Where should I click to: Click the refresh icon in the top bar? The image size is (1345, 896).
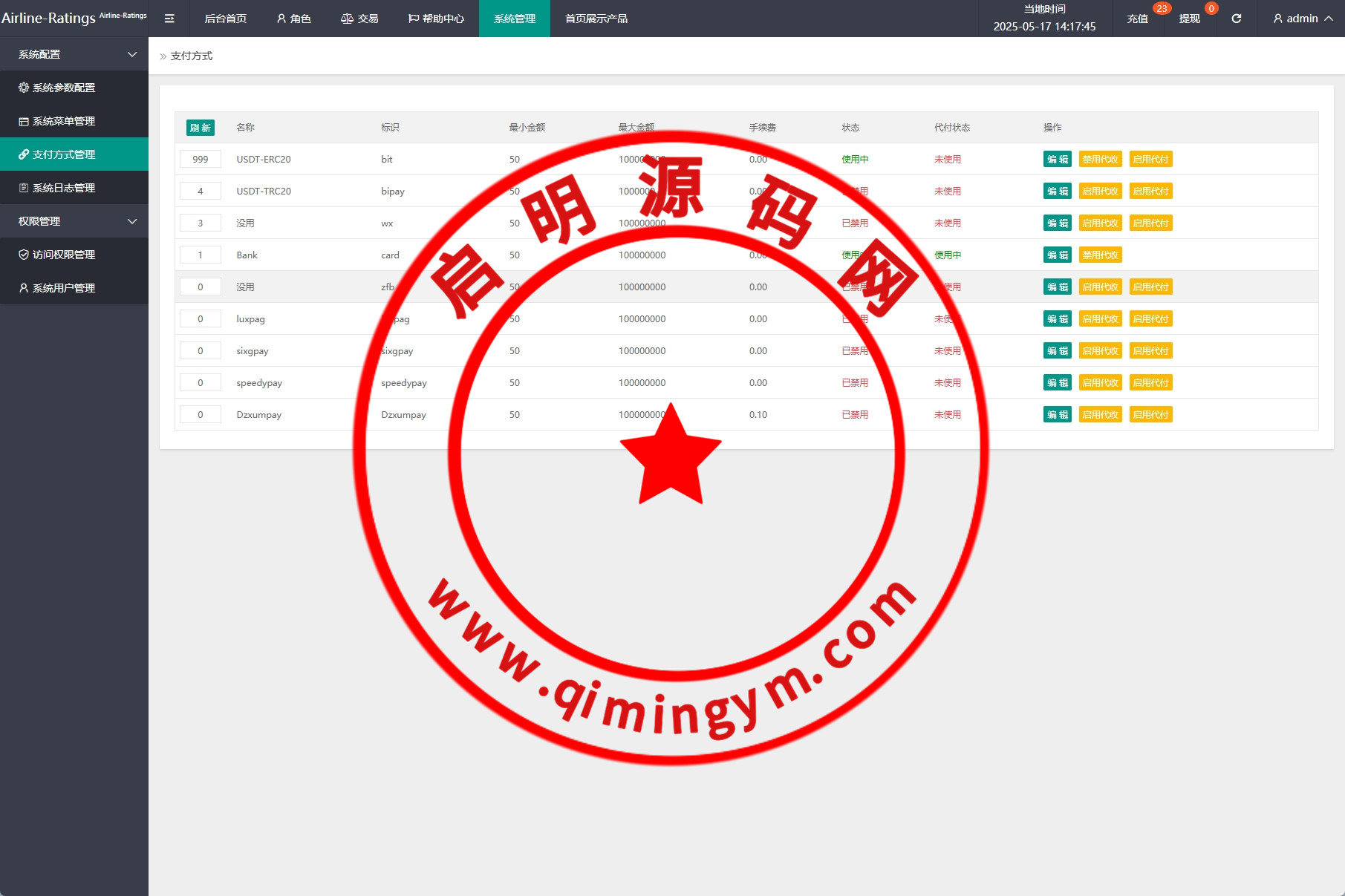tap(1236, 19)
